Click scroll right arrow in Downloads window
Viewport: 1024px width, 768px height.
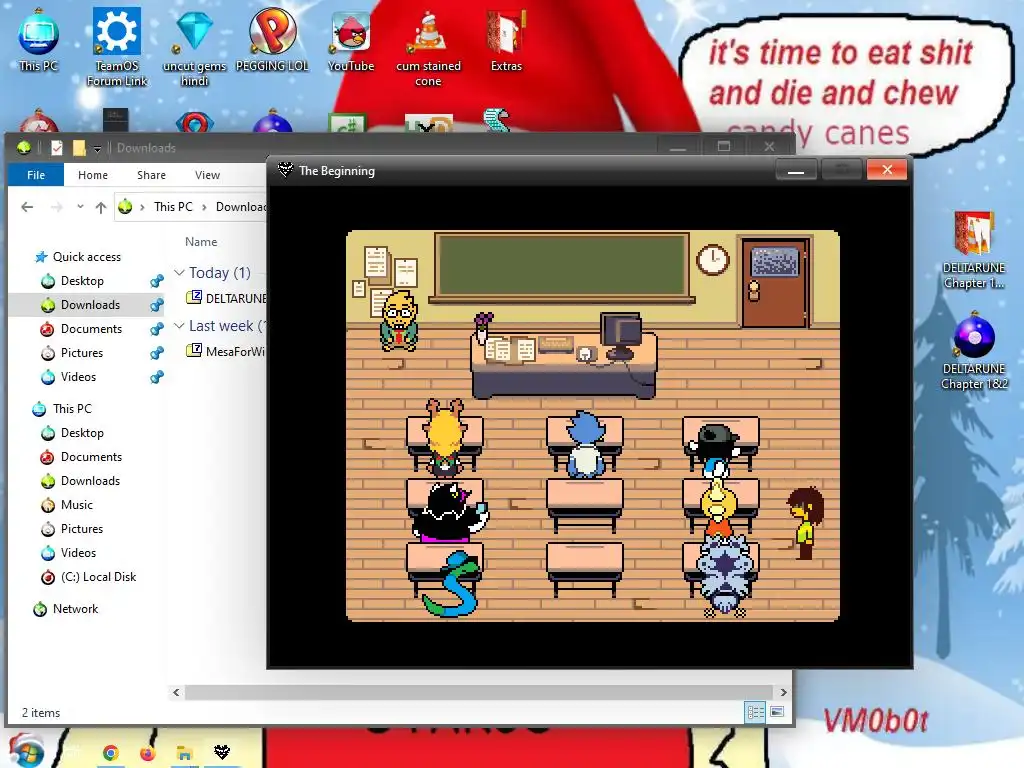pos(783,692)
